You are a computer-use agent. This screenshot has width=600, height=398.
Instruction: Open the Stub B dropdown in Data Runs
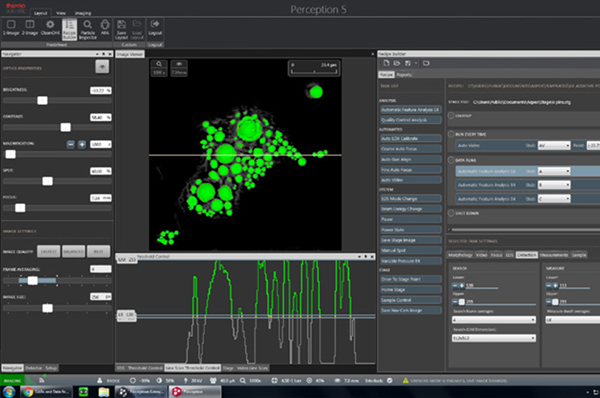tap(554, 185)
